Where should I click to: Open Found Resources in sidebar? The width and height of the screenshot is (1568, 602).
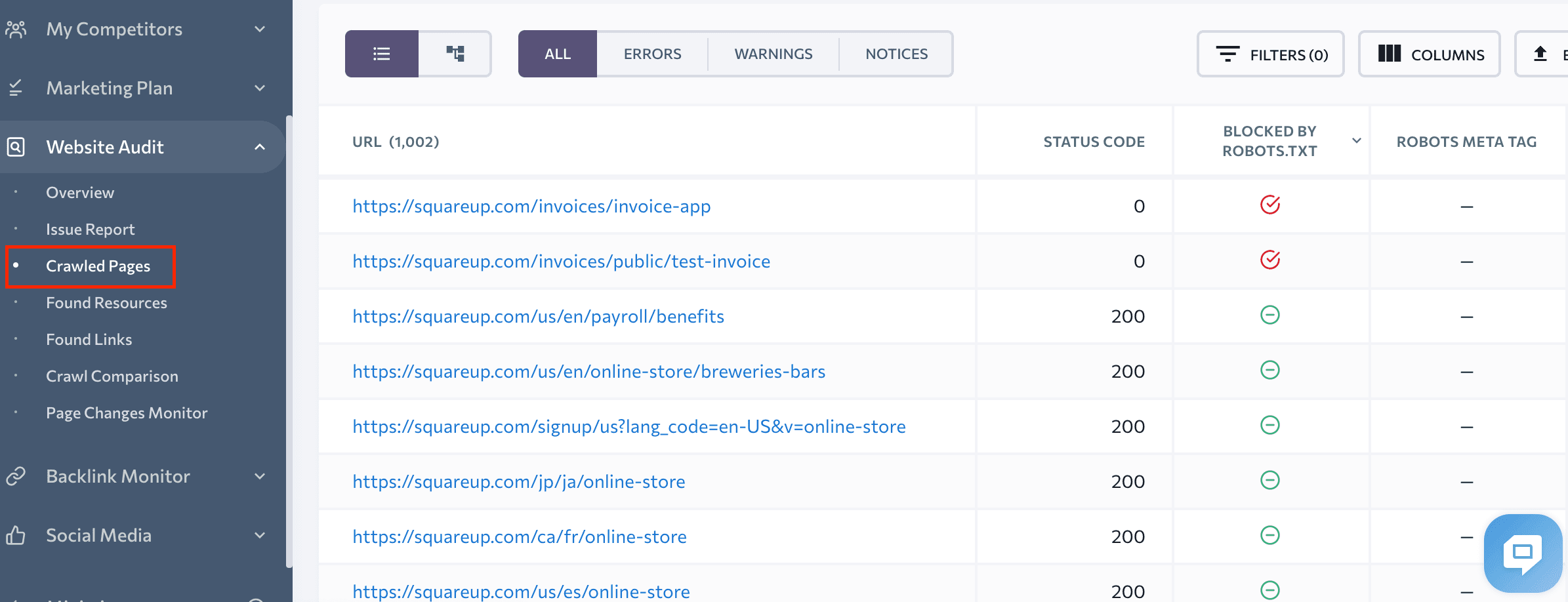click(106, 303)
